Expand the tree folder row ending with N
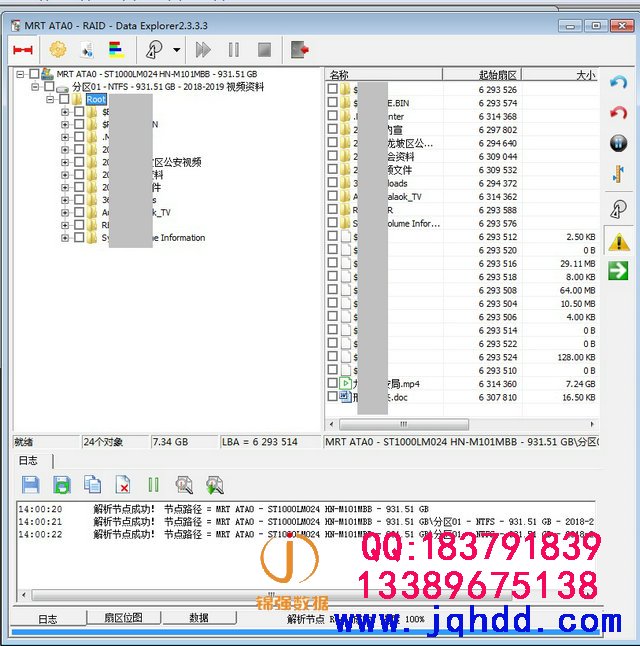Viewport: 640px width, 646px height. point(65,124)
